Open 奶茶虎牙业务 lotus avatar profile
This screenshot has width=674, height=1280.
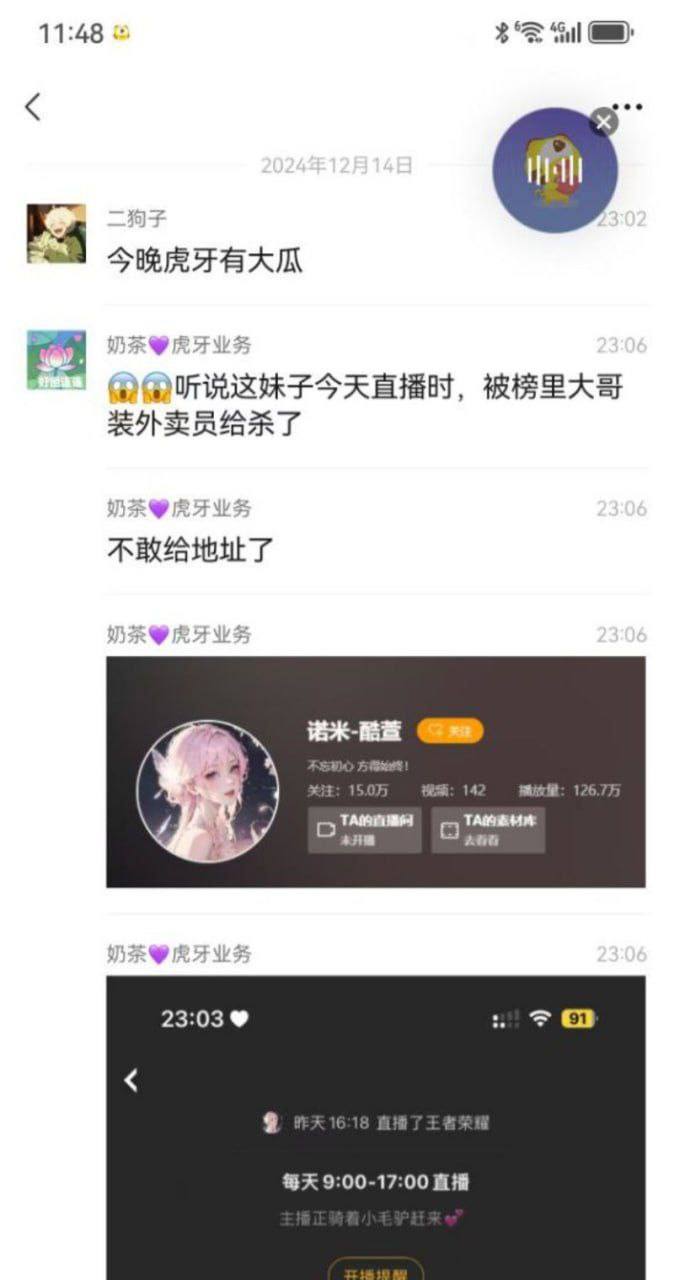click(56, 360)
